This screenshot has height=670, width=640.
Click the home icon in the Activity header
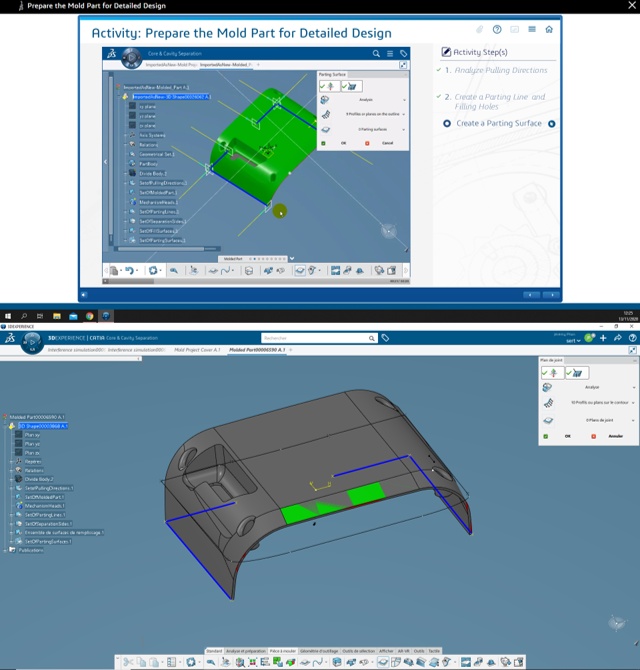(549, 29)
